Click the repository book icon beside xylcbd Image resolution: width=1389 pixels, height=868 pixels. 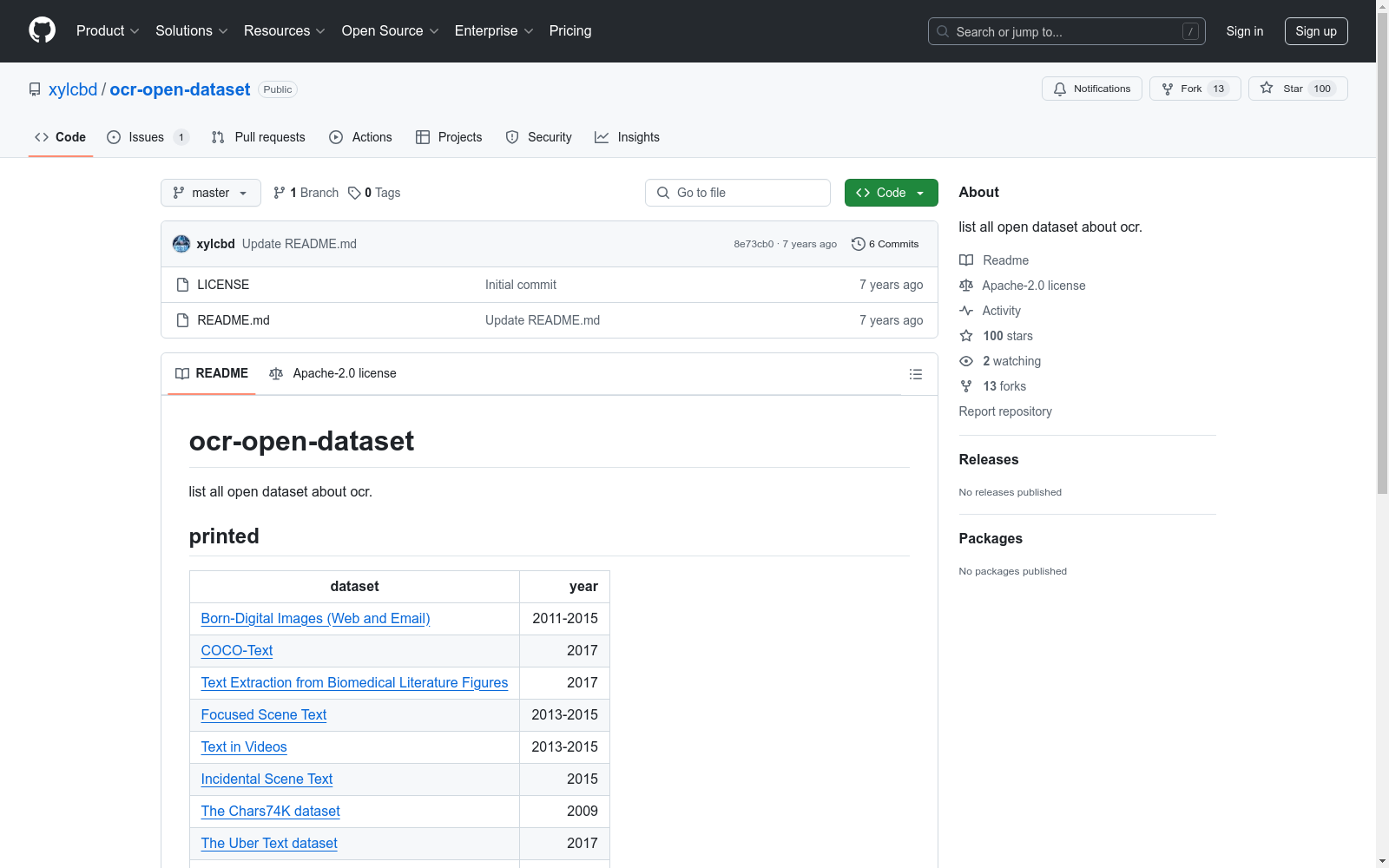[35, 89]
